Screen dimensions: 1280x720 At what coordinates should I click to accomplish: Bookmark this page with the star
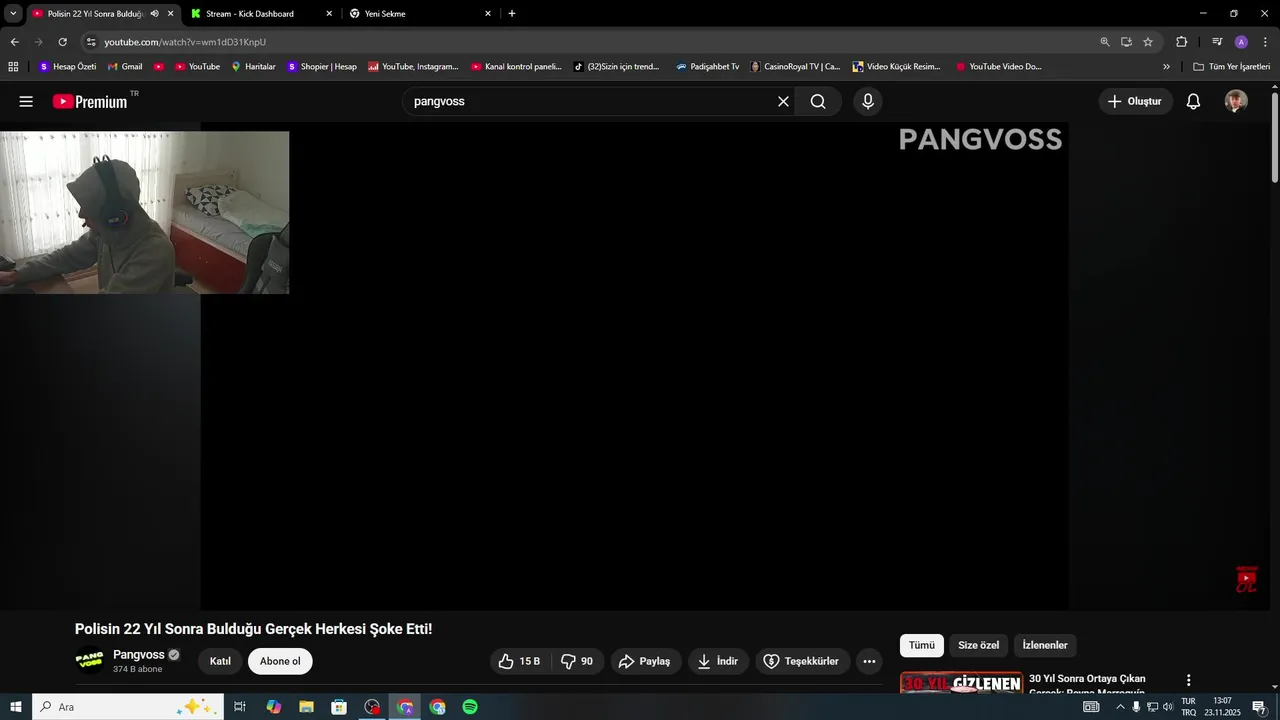pyautogui.click(x=1148, y=42)
